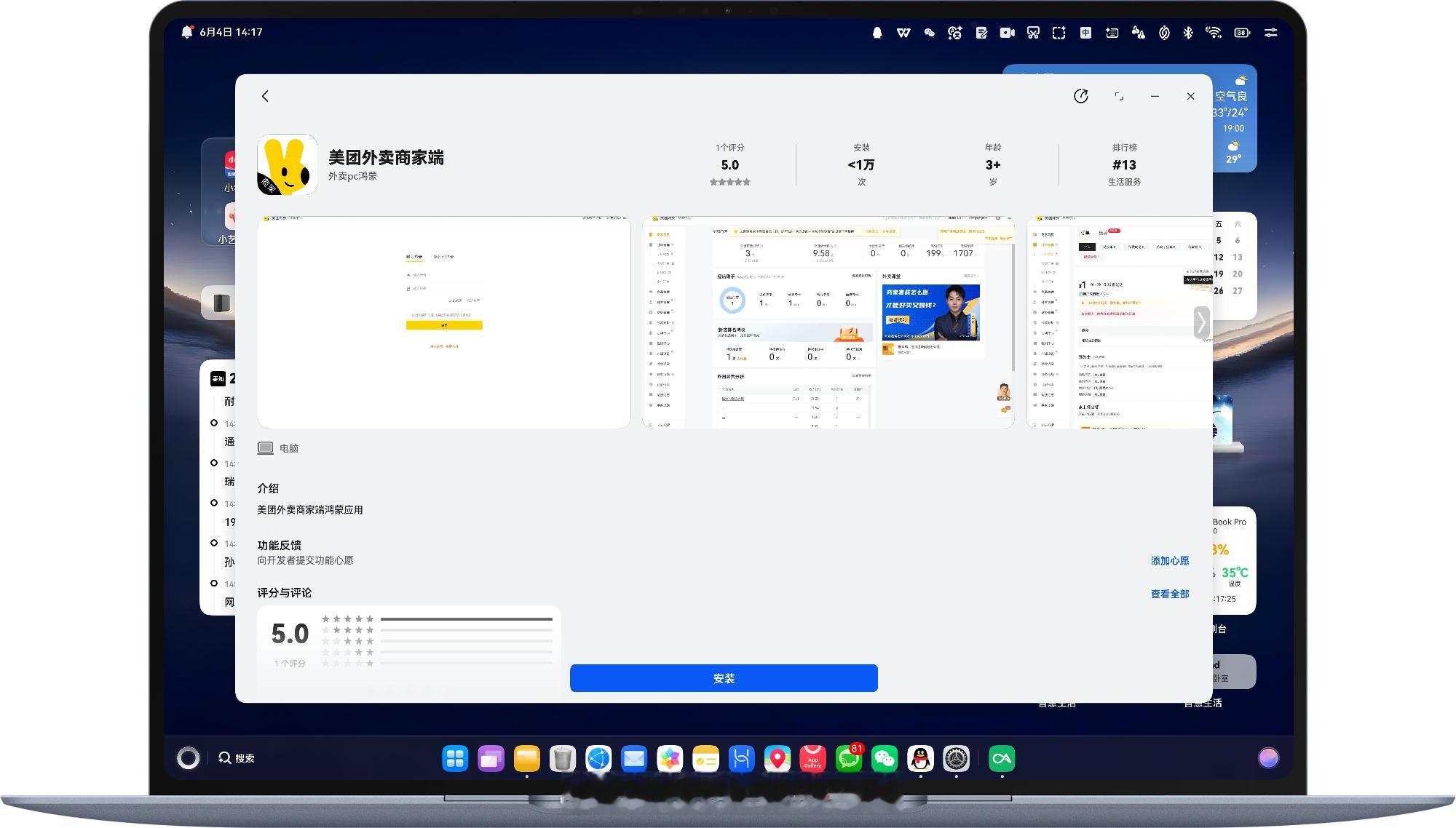Open the Wi-Fi status icon
This screenshot has height=828, width=1456.
point(1214,33)
